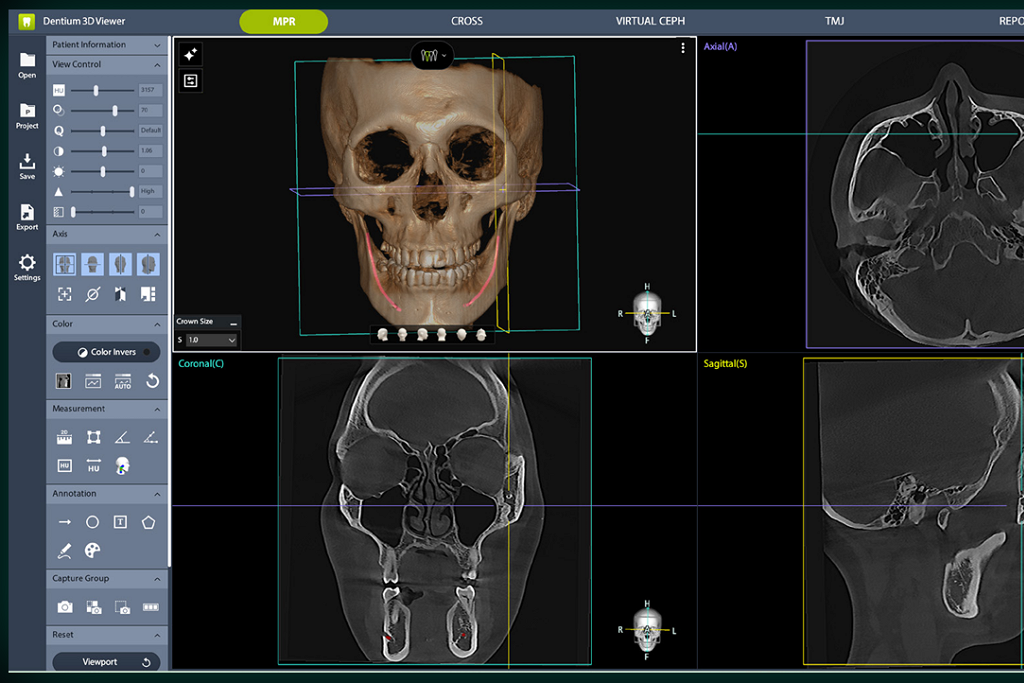Adjust the HU slider in View Control

coord(96,90)
